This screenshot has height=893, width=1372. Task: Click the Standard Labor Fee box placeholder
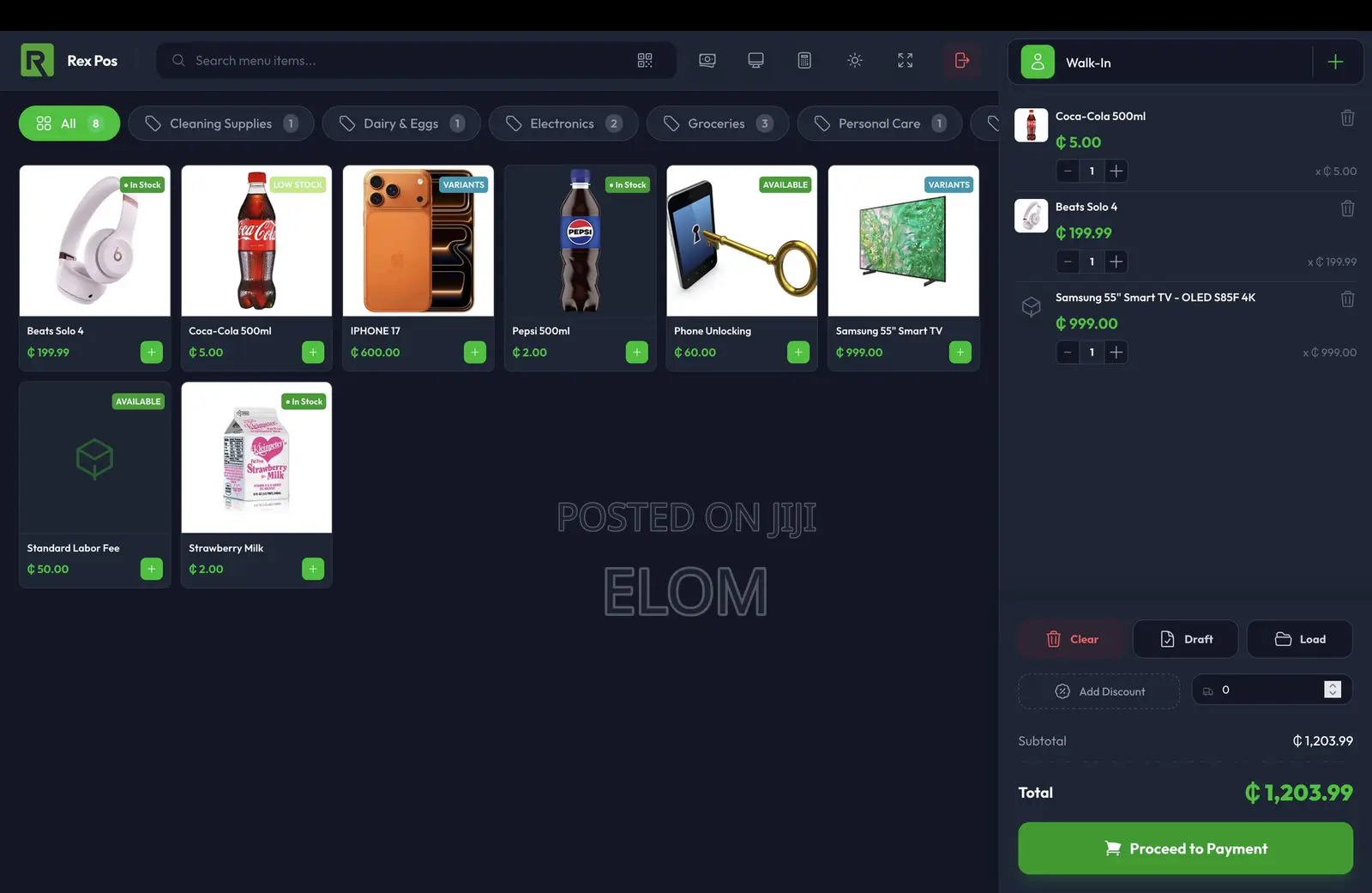click(x=95, y=458)
